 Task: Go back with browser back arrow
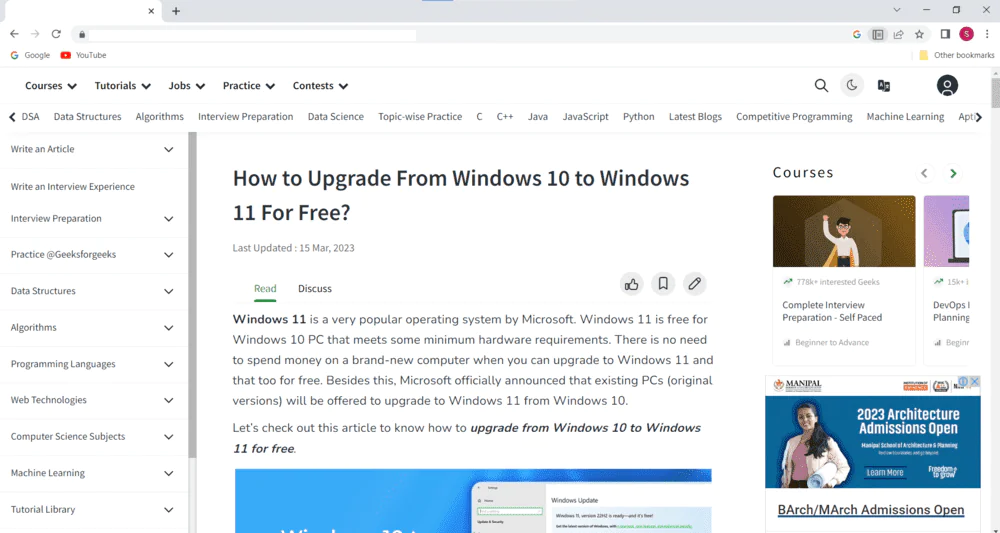[x=14, y=34]
